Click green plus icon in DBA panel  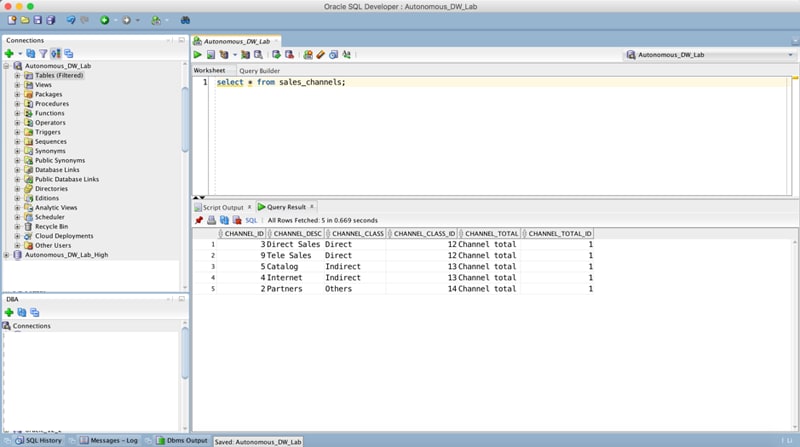[9, 312]
